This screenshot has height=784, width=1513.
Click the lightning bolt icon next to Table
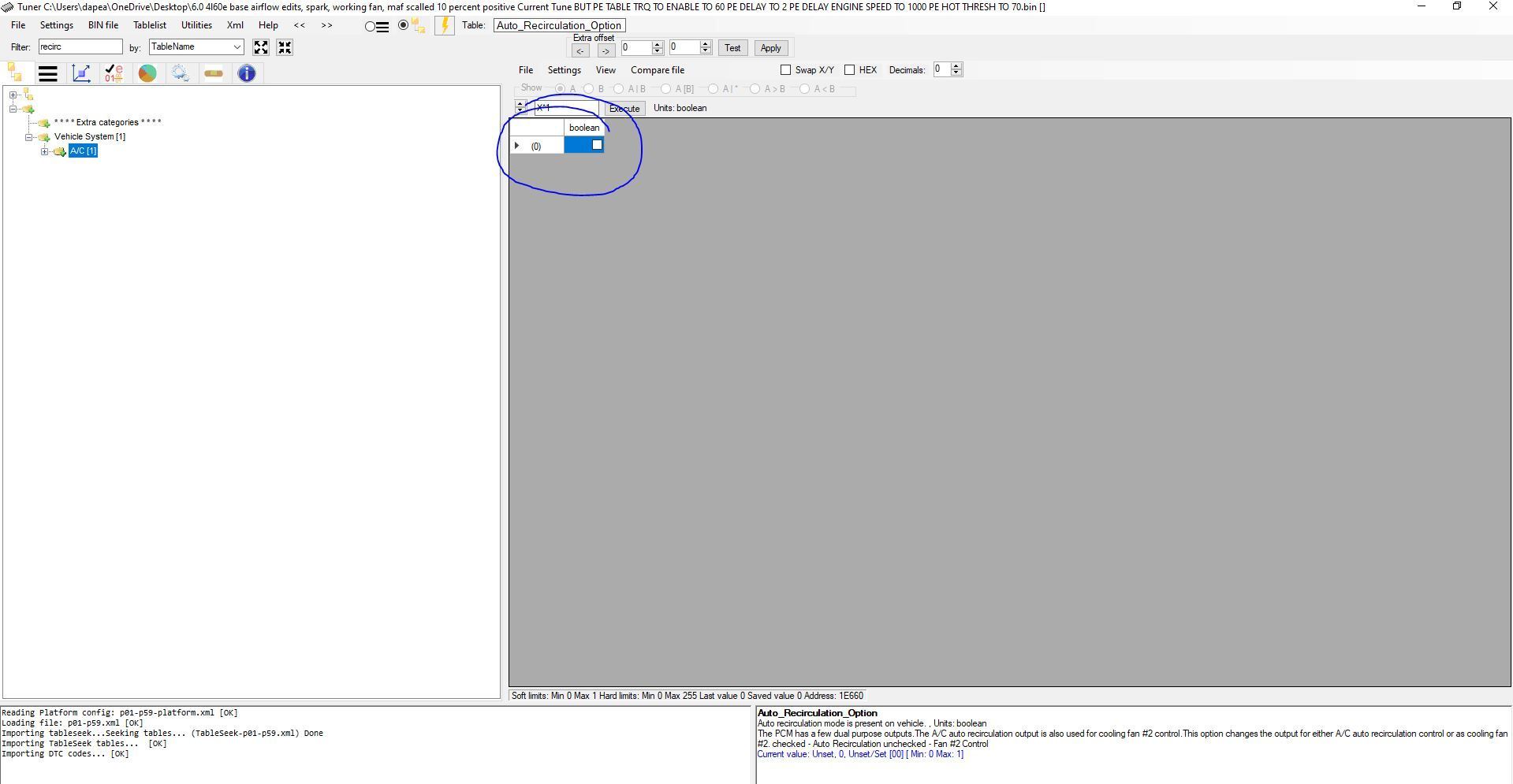(444, 25)
